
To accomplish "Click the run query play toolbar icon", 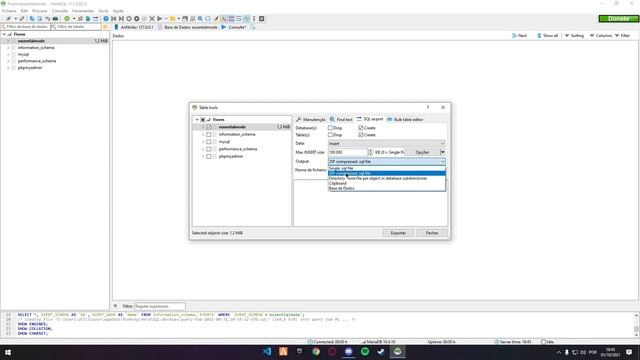I will coord(160,19).
